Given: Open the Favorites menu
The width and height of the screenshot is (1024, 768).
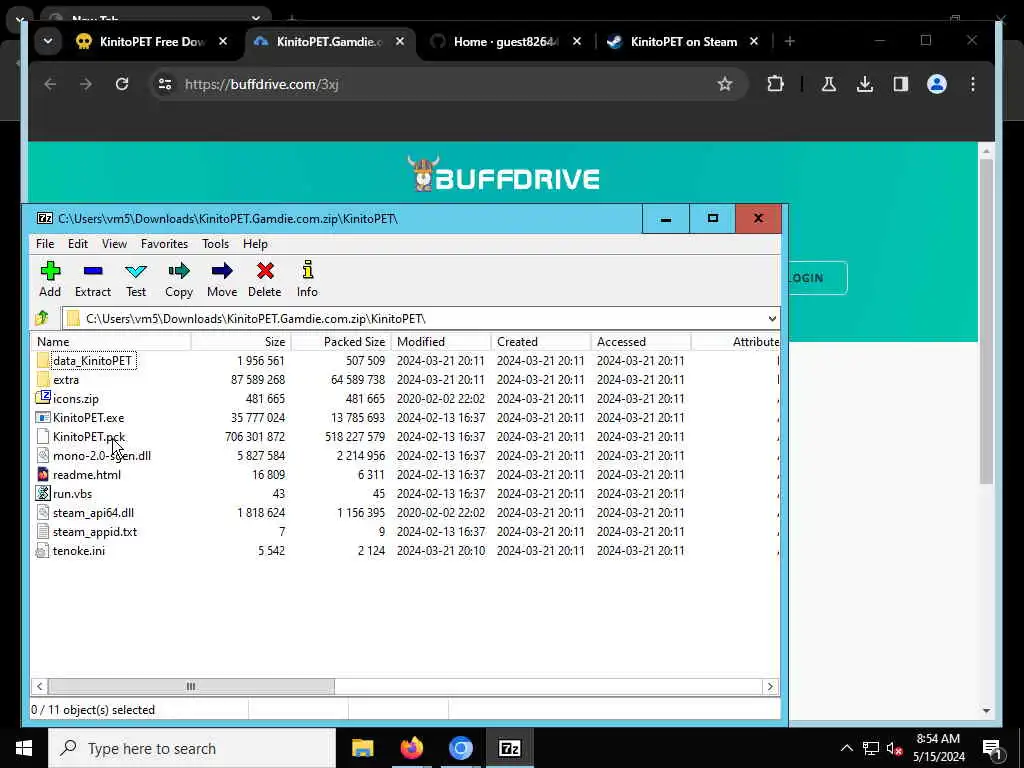Looking at the screenshot, I should (165, 244).
